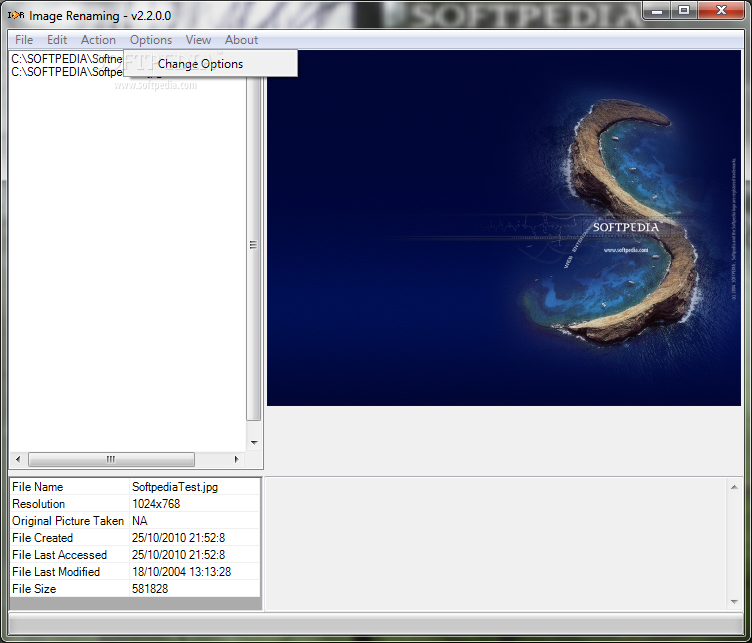The image size is (752, 643).
Task: Click the Softpedia island image preview
Action: point(504,228)
